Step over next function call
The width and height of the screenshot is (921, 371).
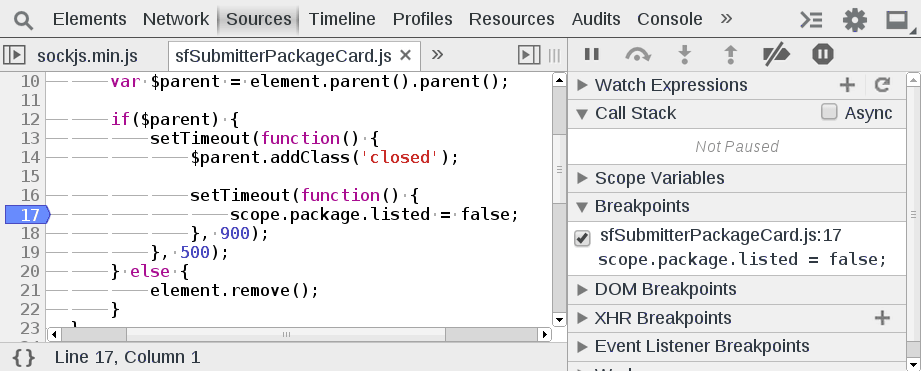(638, 55)
